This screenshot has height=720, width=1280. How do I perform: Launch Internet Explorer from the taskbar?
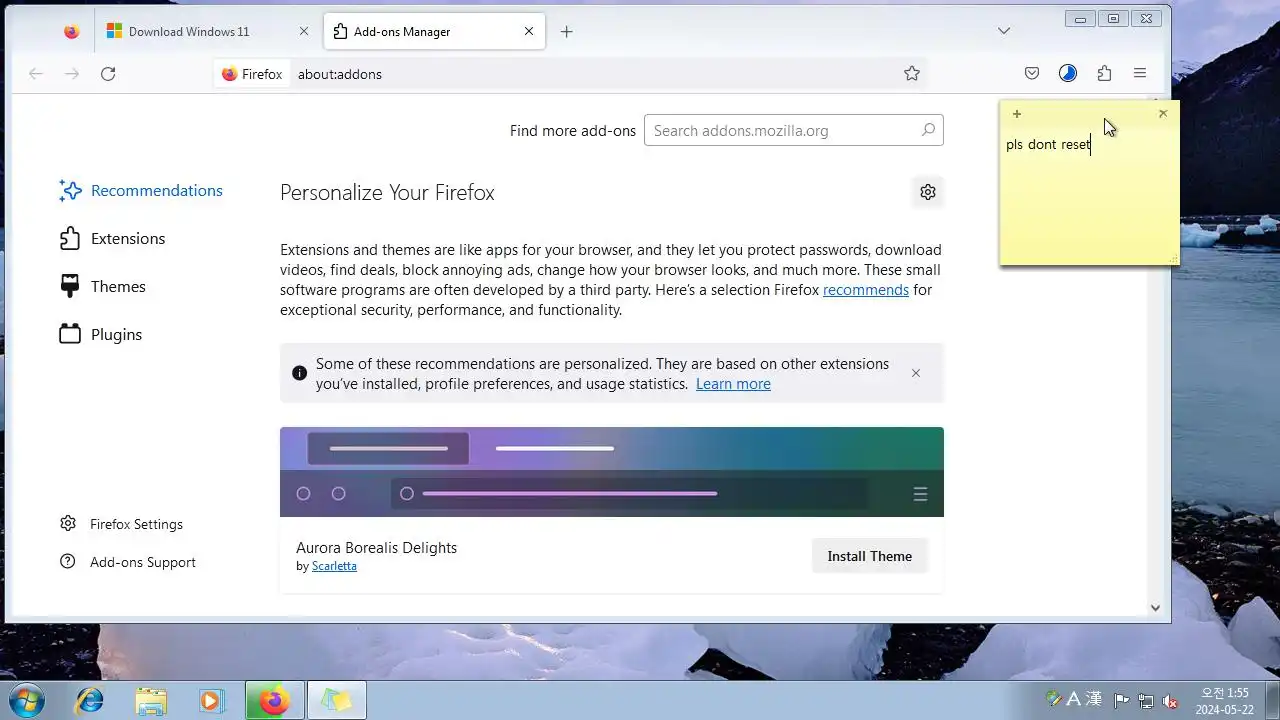pyautogui.click(x=90, y=701)
